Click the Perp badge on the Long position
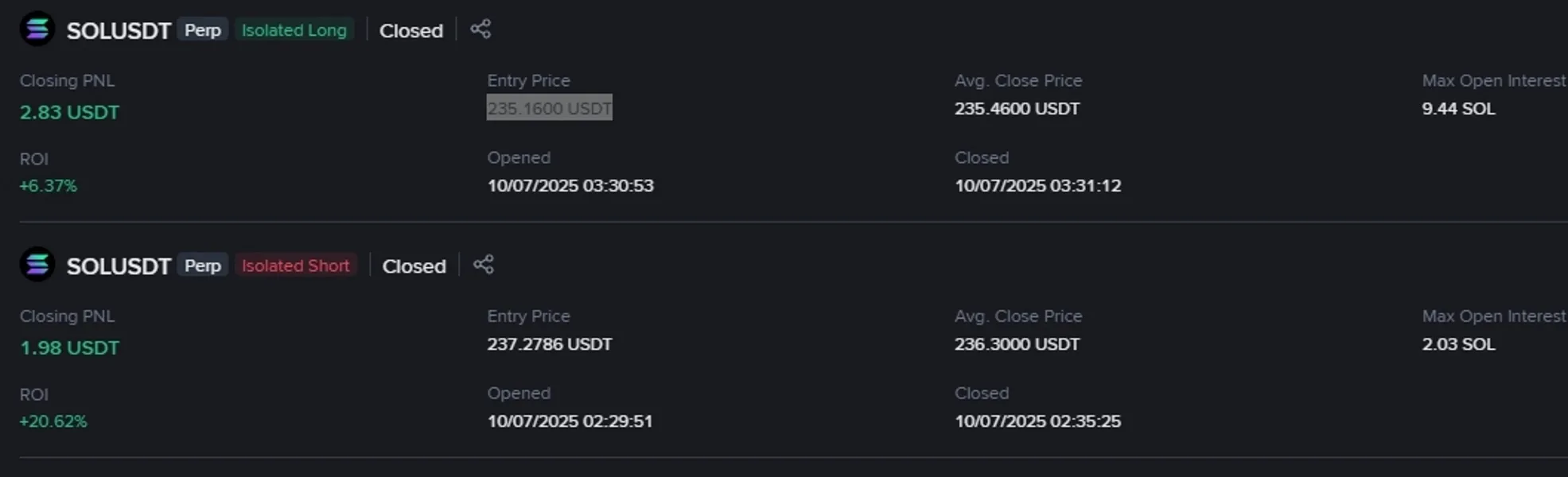Image resolution: width=1568 pixels, height=477 pixels. [203, 30]
